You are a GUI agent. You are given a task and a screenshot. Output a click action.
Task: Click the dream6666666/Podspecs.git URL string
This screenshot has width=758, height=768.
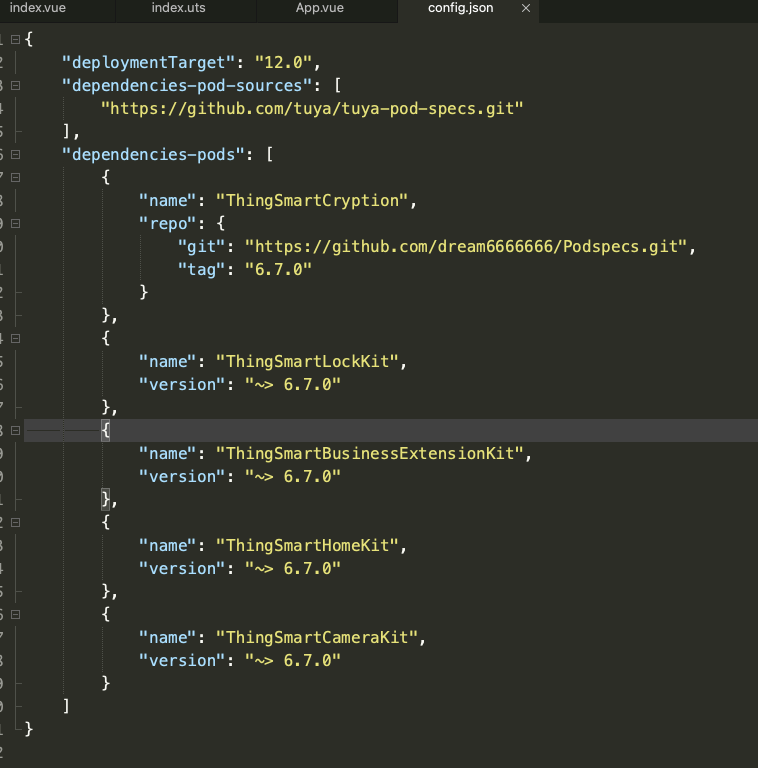466,246
